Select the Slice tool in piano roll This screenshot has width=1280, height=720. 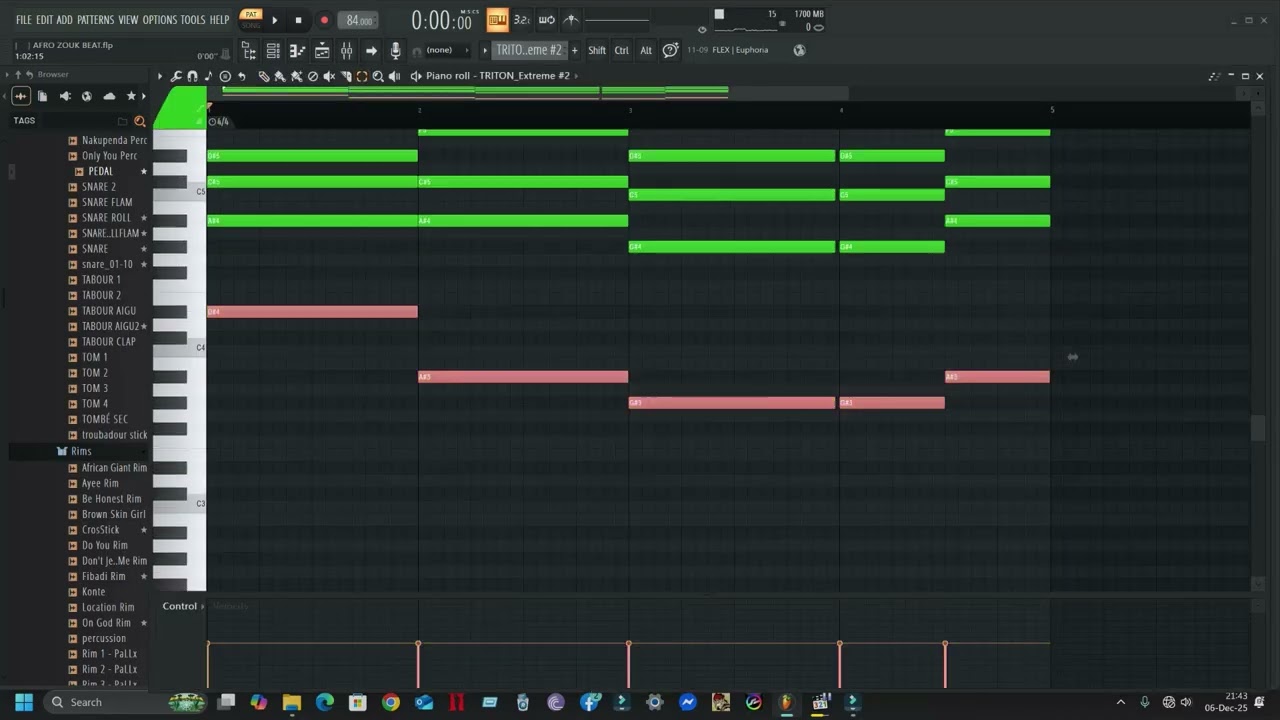tap(346, 76)
